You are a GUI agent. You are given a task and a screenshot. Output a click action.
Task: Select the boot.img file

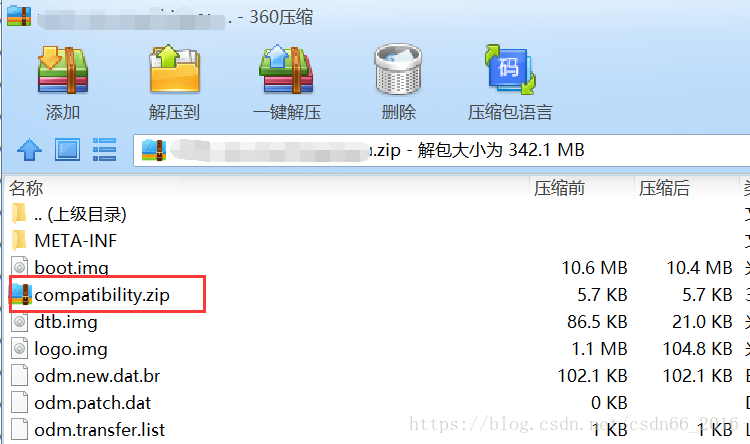(71, 267)
